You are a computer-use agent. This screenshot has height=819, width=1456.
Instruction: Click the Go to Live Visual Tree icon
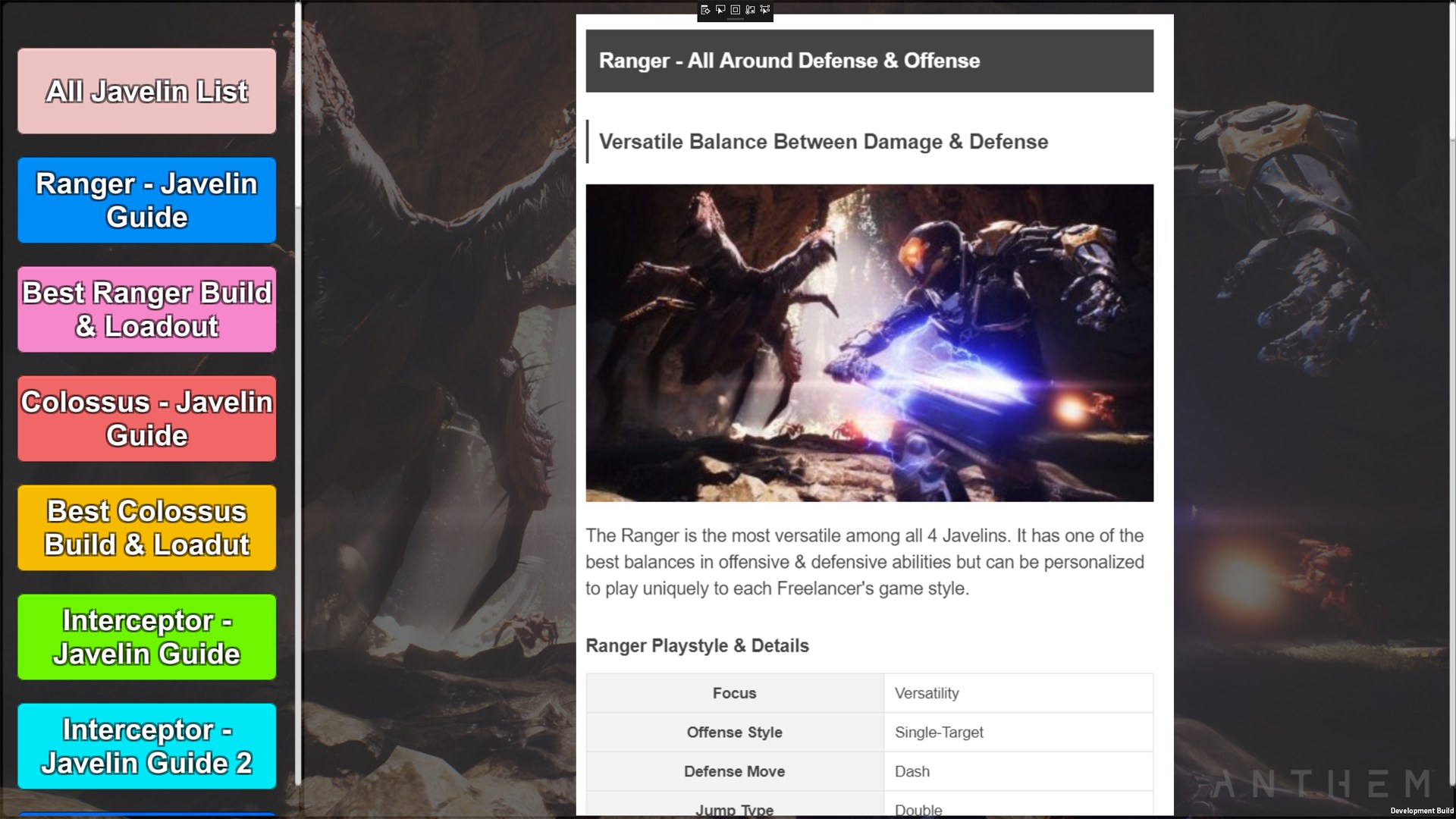click(705, 10)
